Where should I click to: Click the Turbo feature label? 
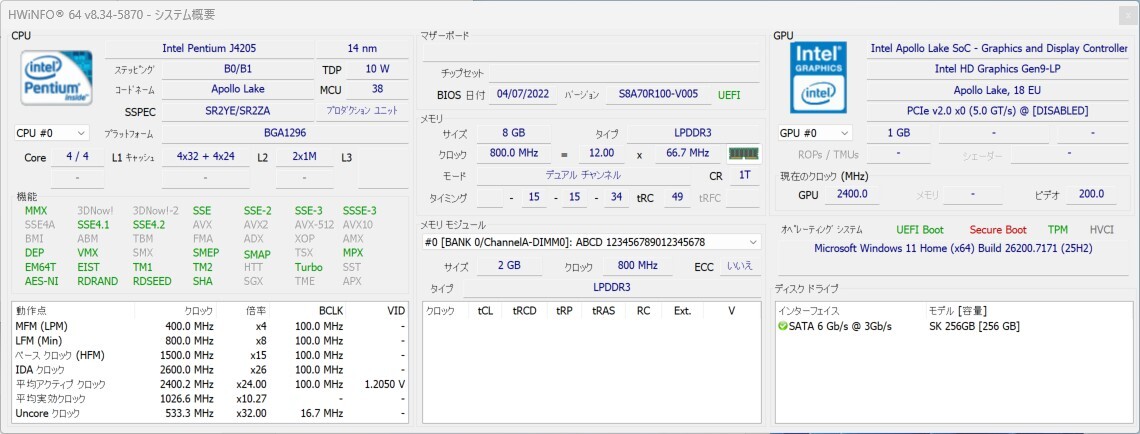[308, 267]
